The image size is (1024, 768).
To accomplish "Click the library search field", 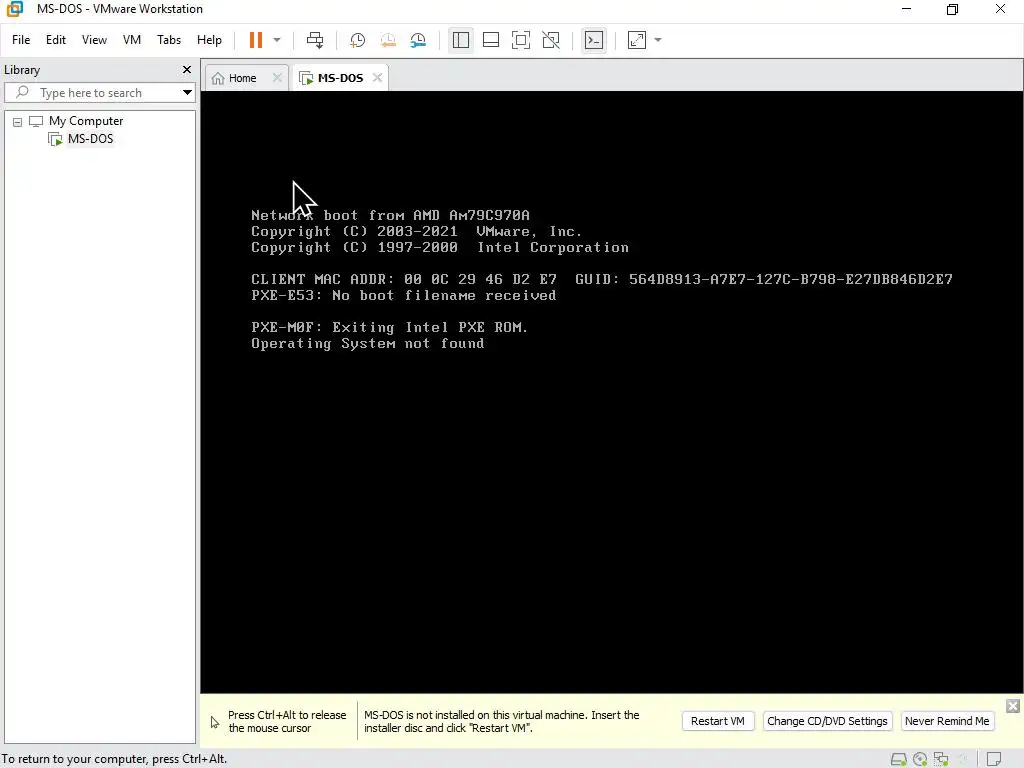I will [x=98, y=93].
